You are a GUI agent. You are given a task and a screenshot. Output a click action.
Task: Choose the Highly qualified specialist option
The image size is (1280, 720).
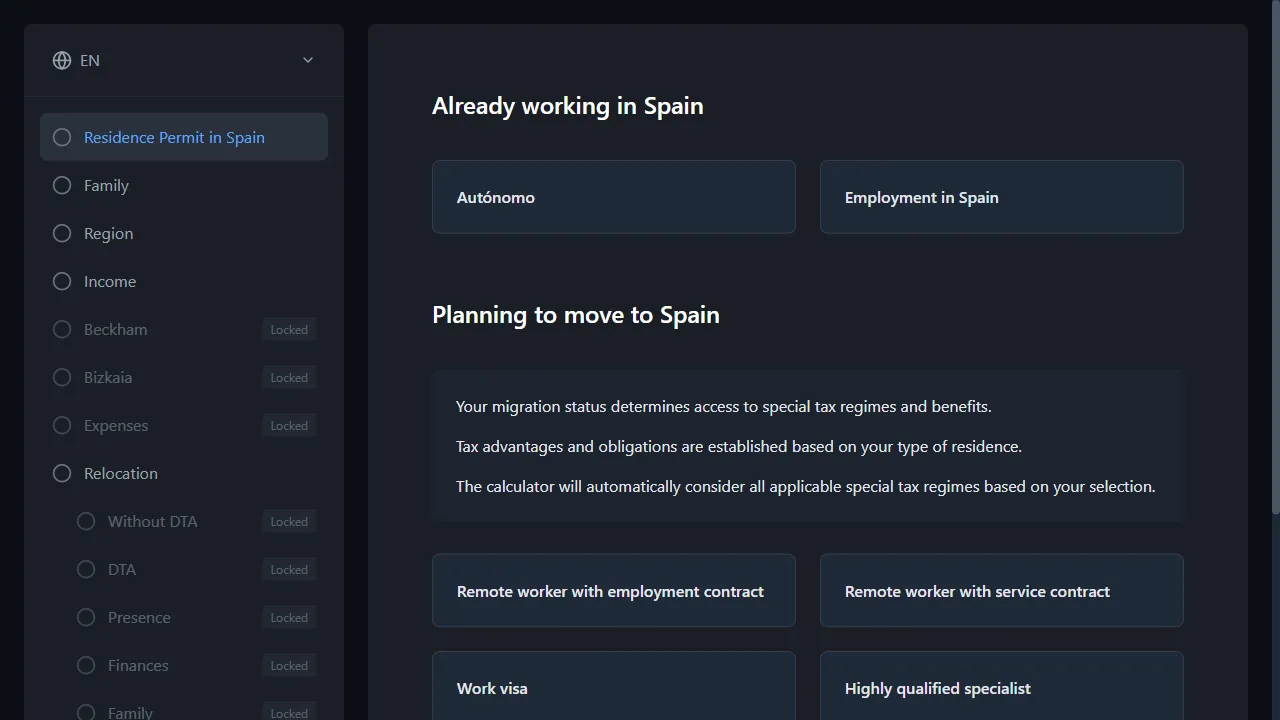pos(1001,688)
